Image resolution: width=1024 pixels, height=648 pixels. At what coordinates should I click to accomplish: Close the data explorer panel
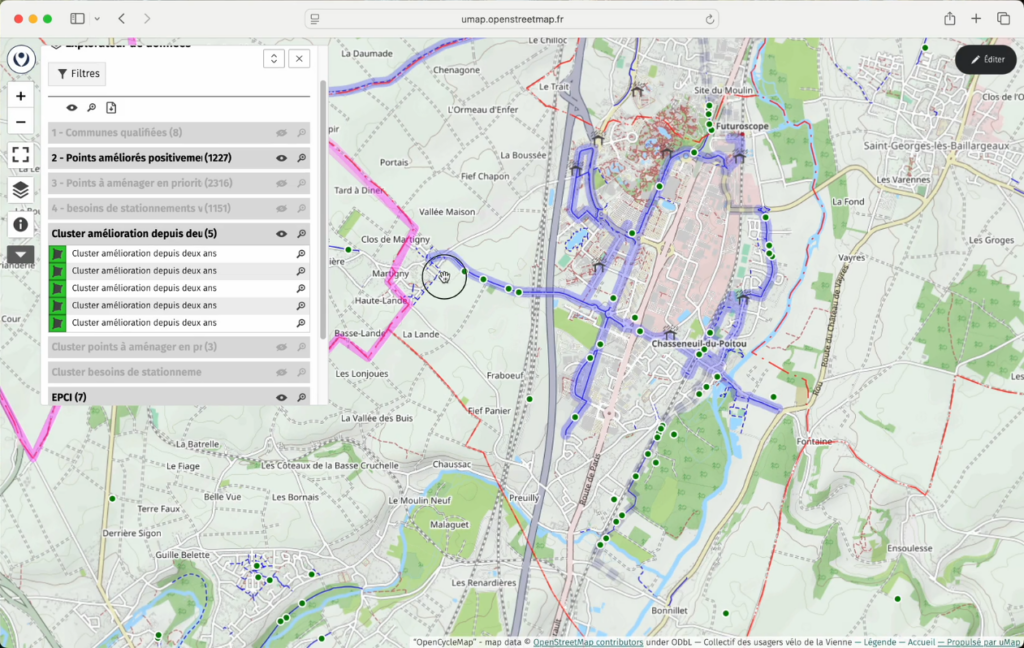tap(299, 59)
